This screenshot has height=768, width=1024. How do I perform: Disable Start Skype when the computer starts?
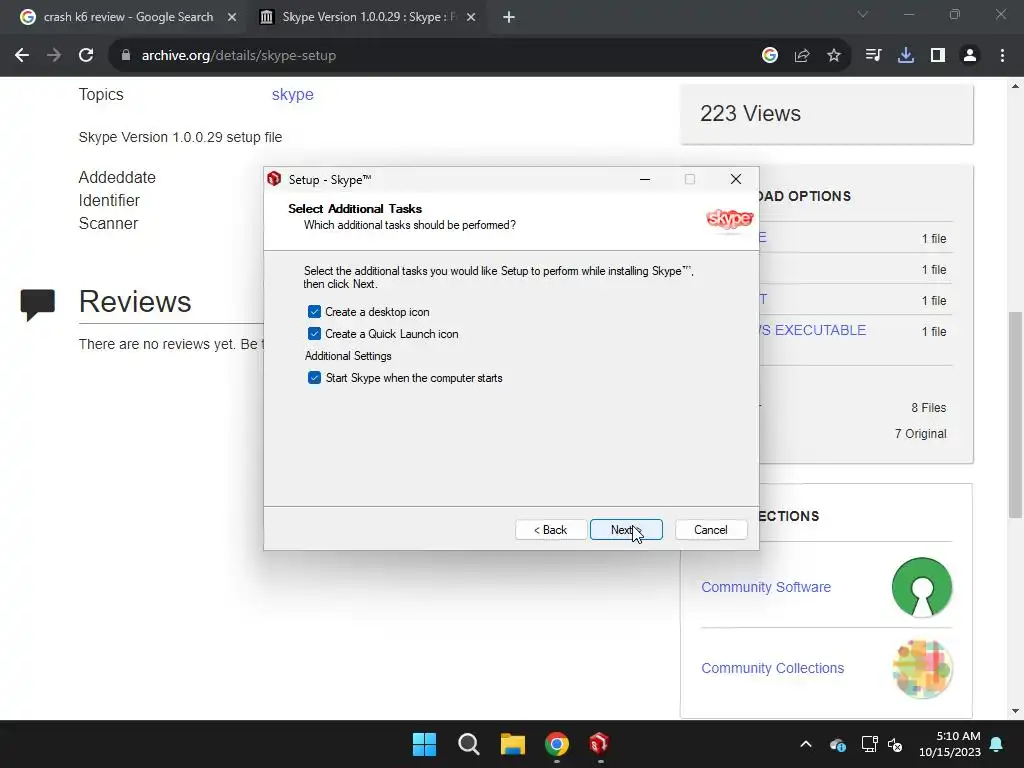click(314, 377)
